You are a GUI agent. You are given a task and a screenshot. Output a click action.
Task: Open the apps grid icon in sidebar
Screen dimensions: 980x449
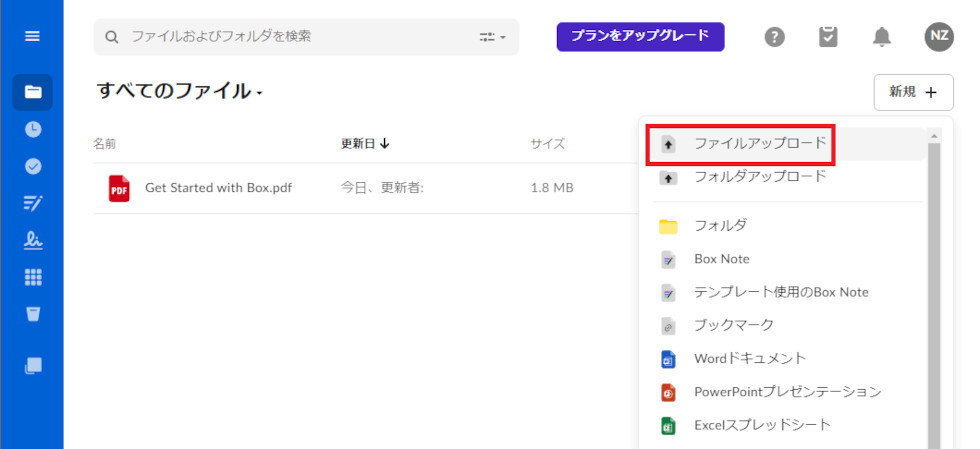32,277
